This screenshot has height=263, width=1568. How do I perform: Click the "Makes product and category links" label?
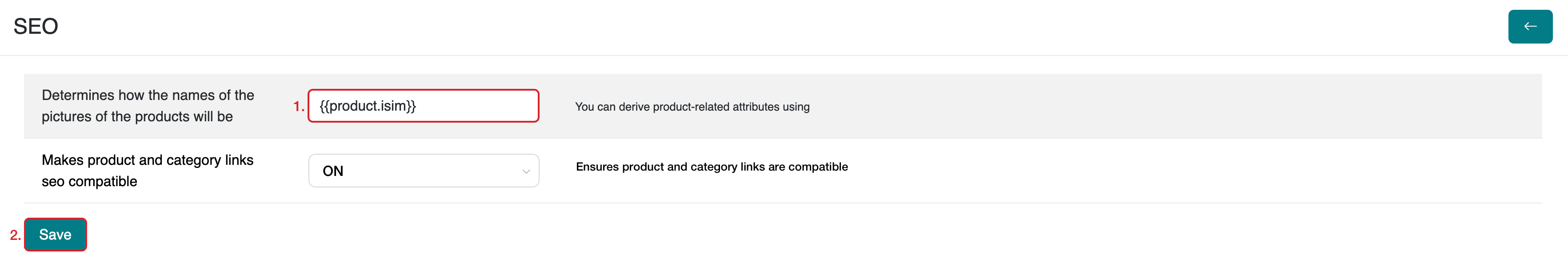(x=147, y=160)
